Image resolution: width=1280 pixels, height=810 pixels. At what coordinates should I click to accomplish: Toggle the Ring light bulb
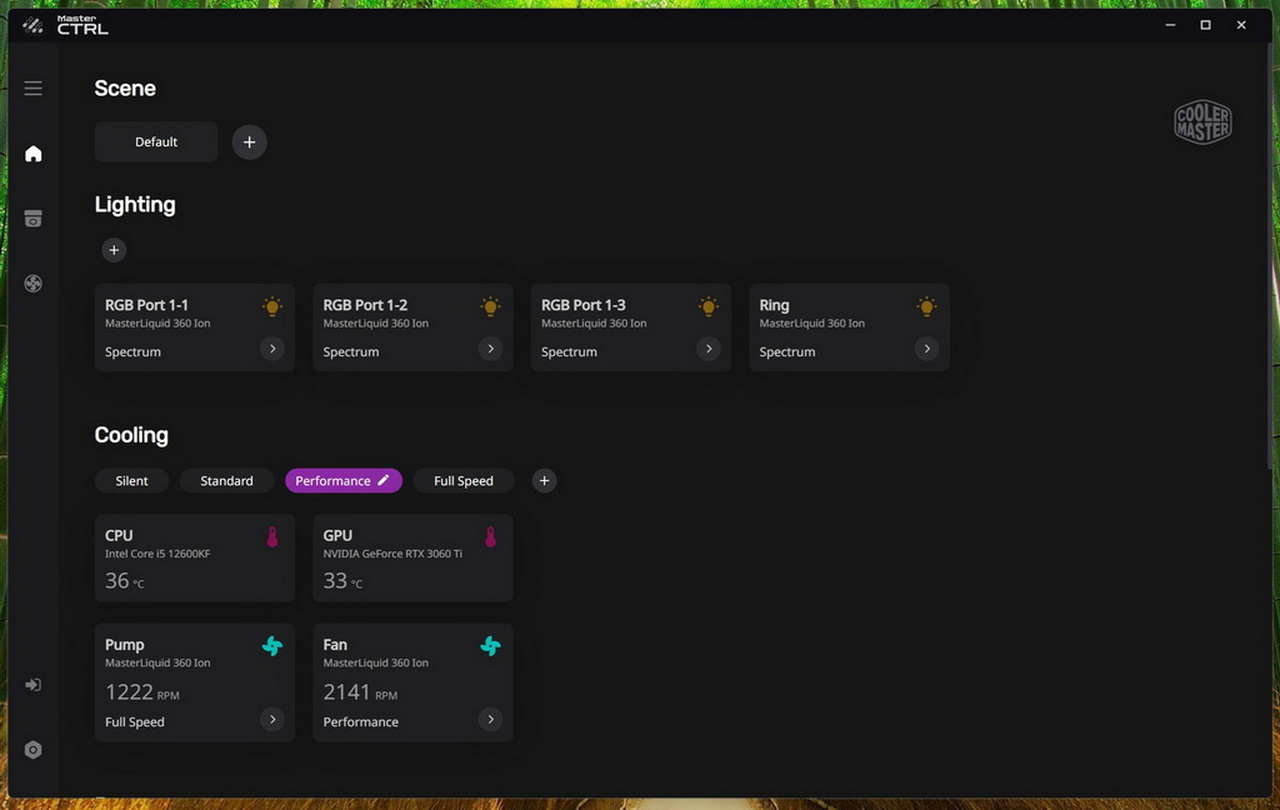coord(926,307)
